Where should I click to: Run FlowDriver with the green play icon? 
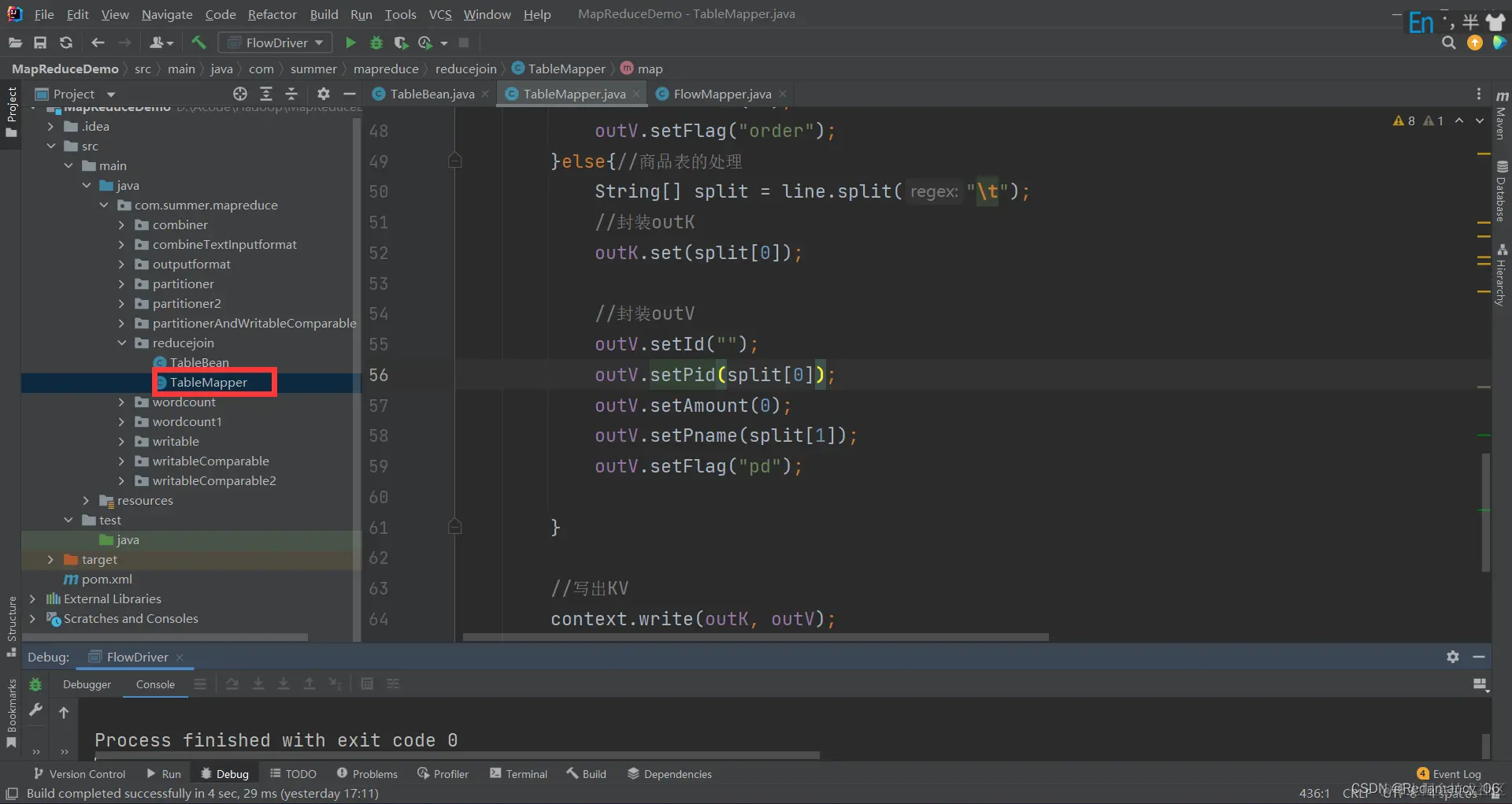[351, 43]
